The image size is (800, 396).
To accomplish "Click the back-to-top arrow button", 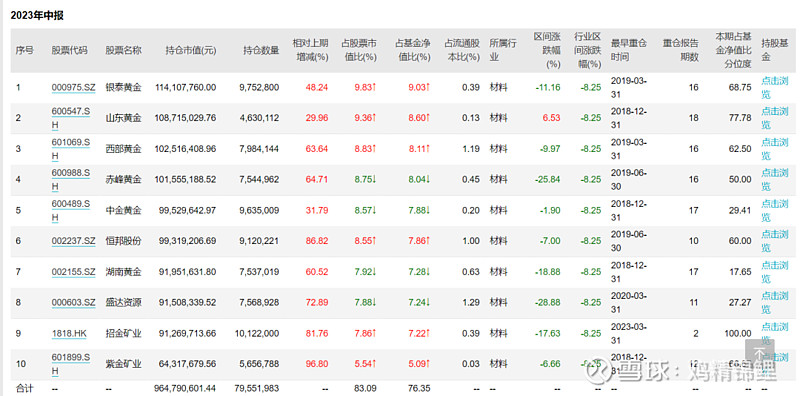I will pyautogui.click(x=759, y=353).
